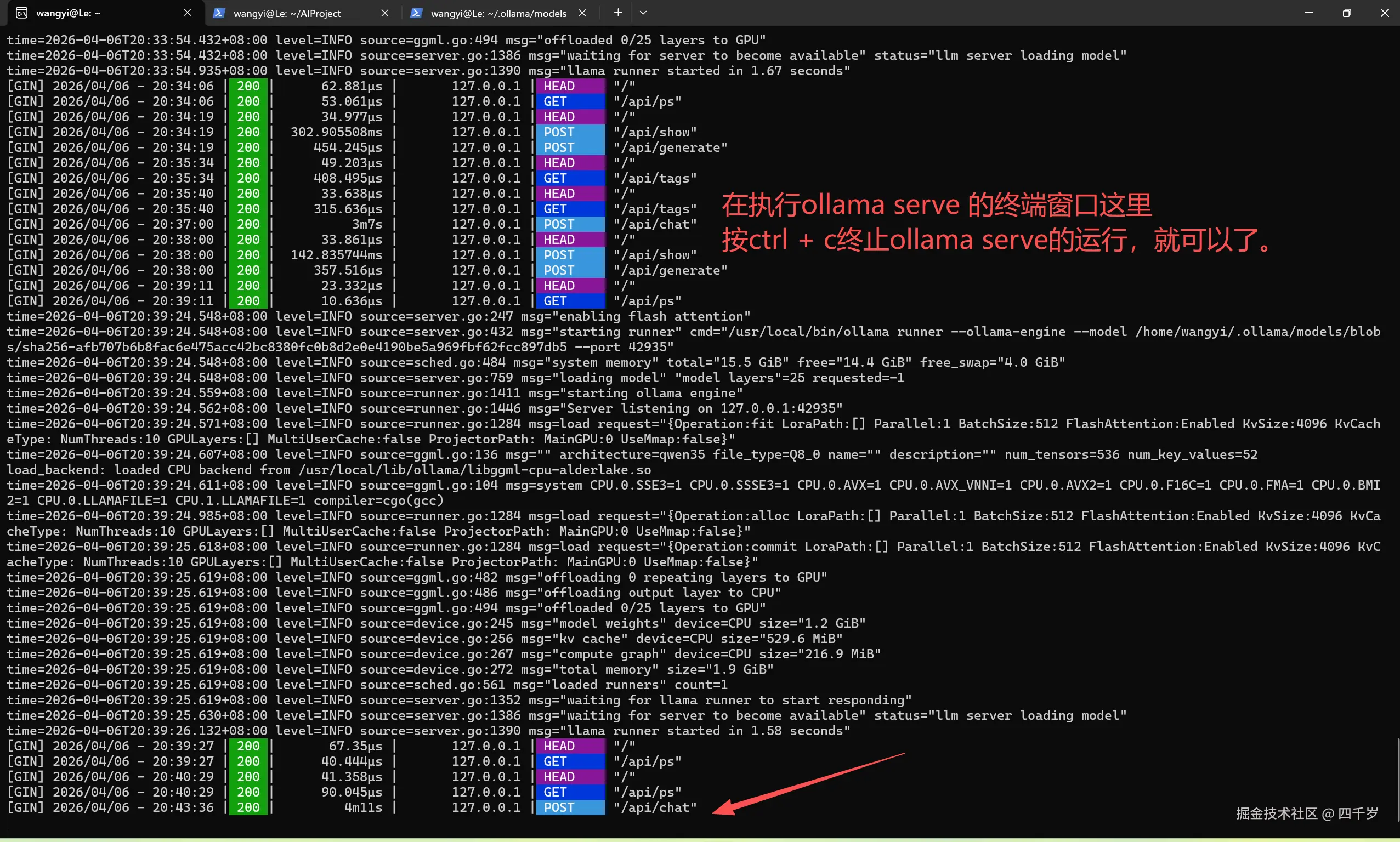The width and height of the screenshot is (1400, 842).
Task: Click the PowerShell icon on models tab
Action: point(416,13)
